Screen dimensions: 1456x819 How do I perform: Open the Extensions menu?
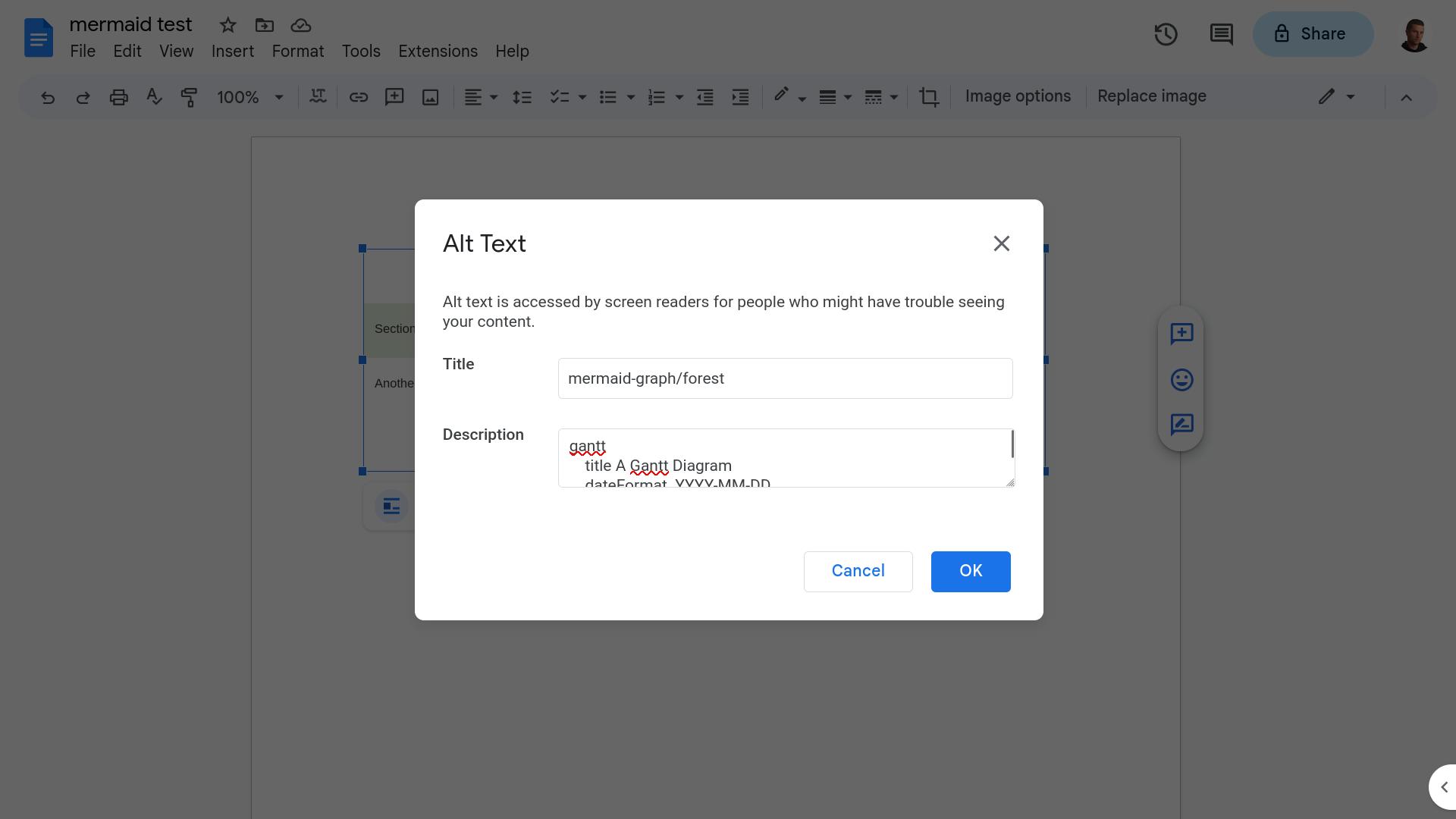tap(437, 51)
